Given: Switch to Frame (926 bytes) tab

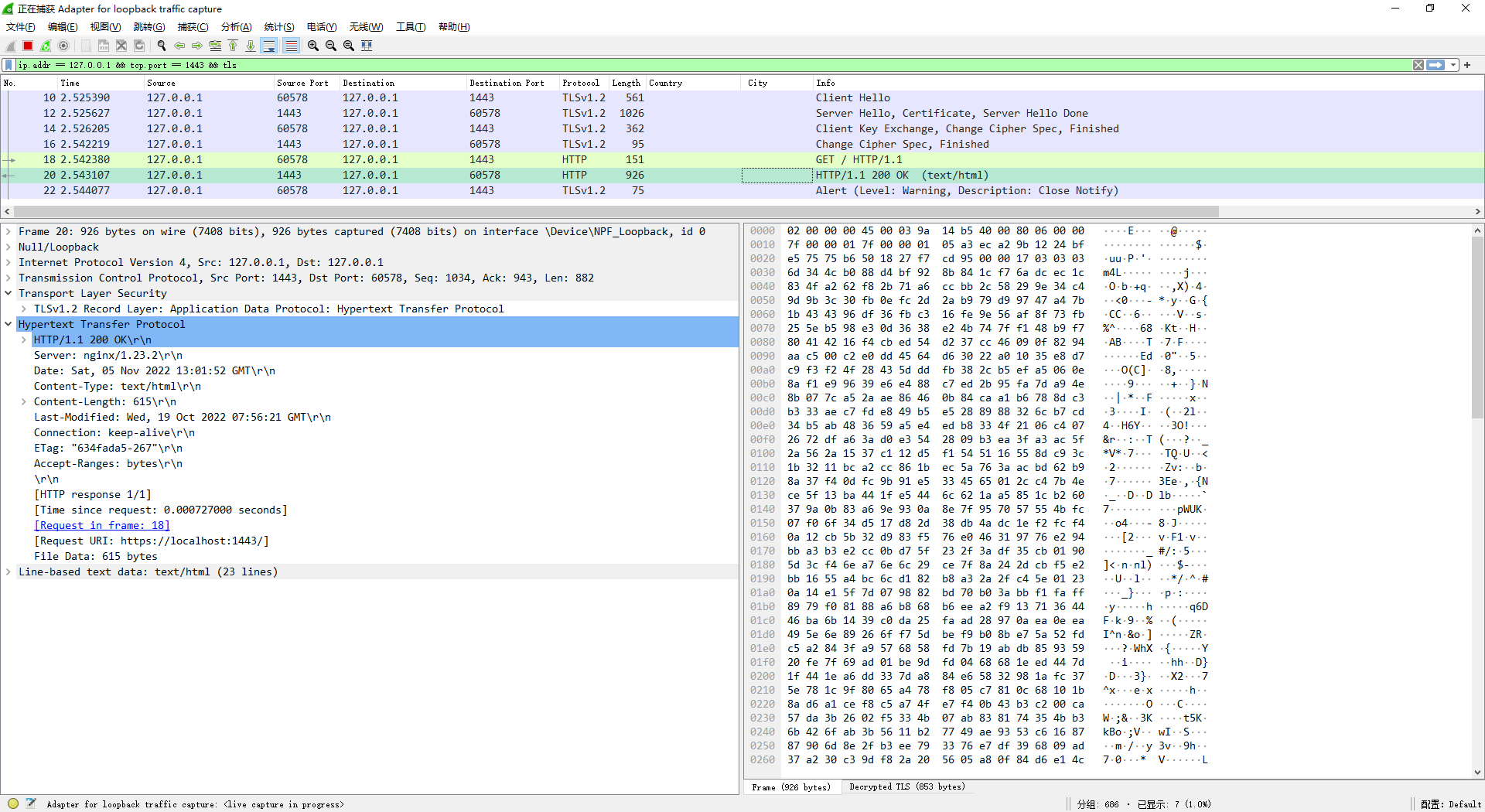Looking at the screenshot, I should click(x=792, y=786).
